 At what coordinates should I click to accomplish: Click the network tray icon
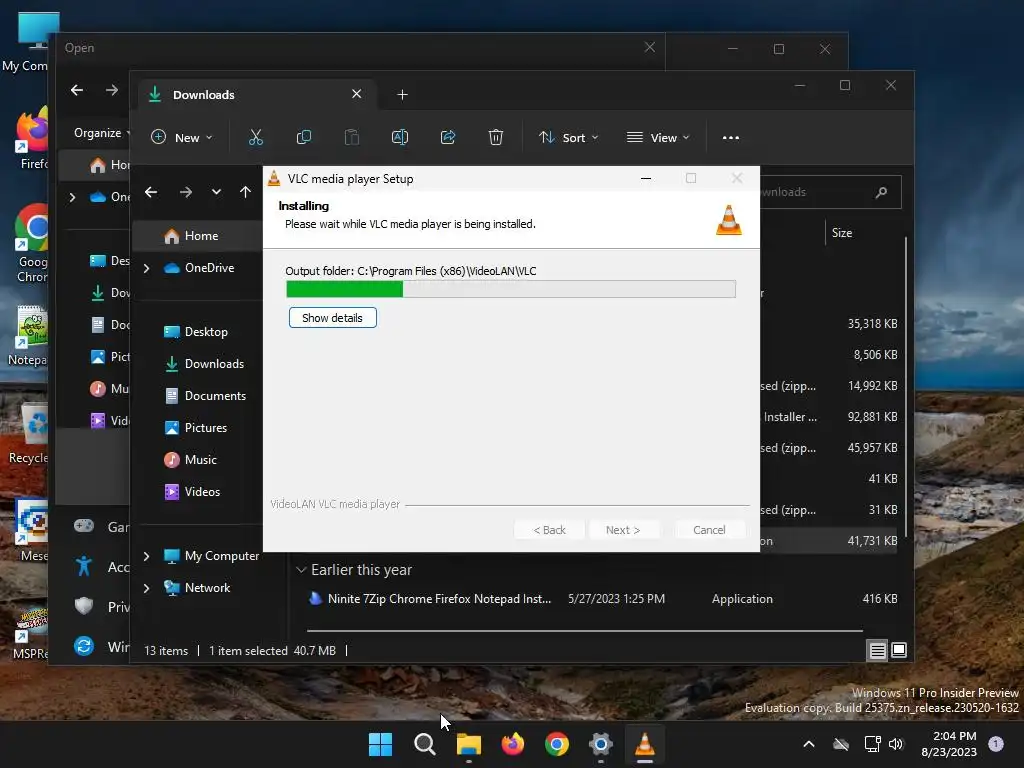[872, 744]
